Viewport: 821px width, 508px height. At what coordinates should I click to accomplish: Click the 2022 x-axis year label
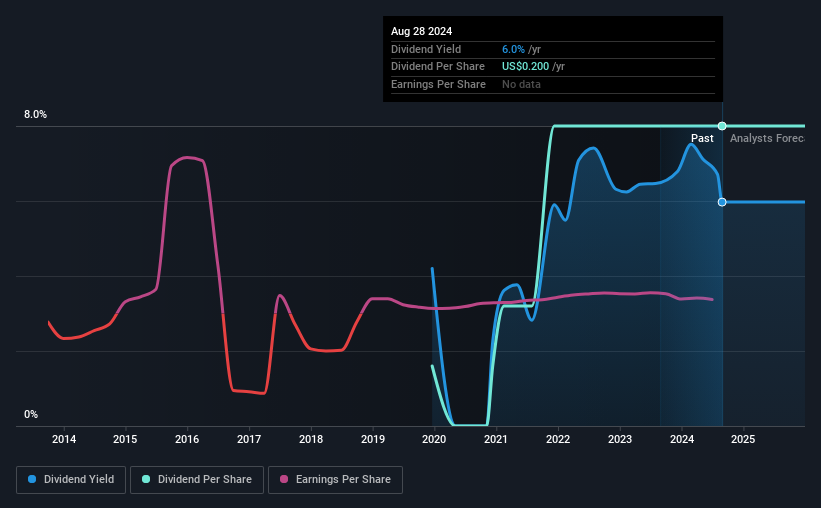coord(558,439)
